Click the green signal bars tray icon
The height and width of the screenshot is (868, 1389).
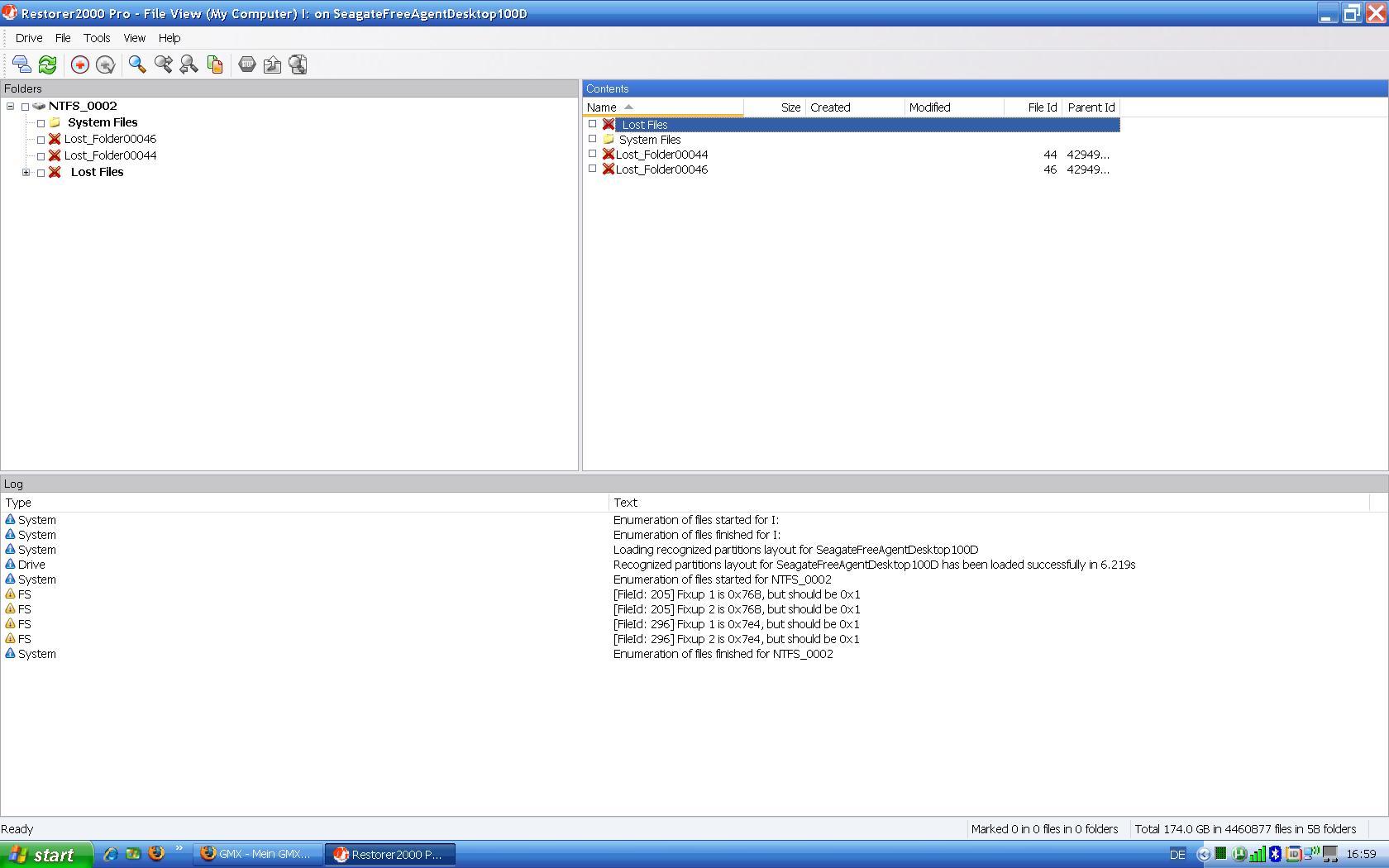pos(1258,854)
